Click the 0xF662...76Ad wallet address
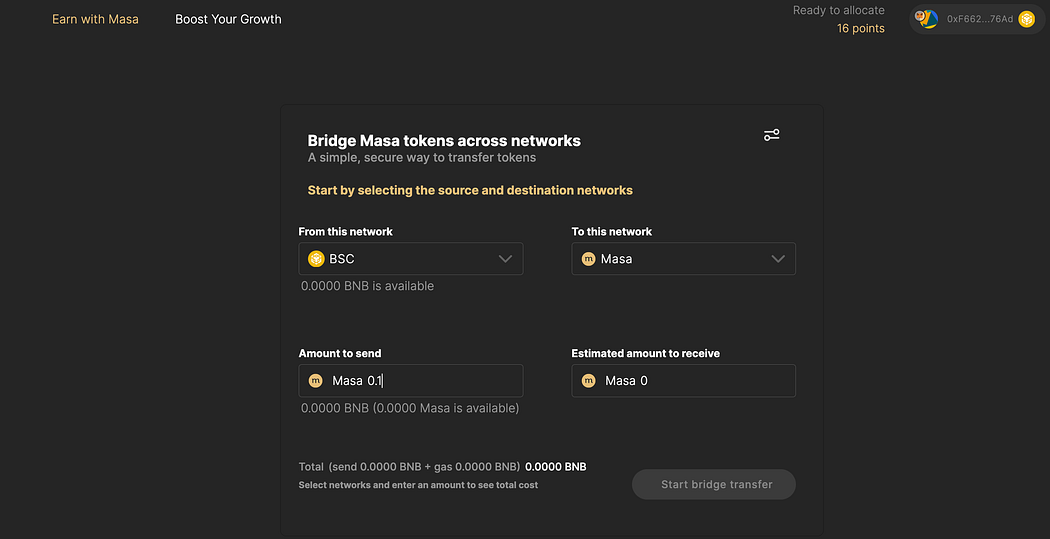The width and height of the screenshot is (1050, 539). pyautogui.click(x=980, y=19)
